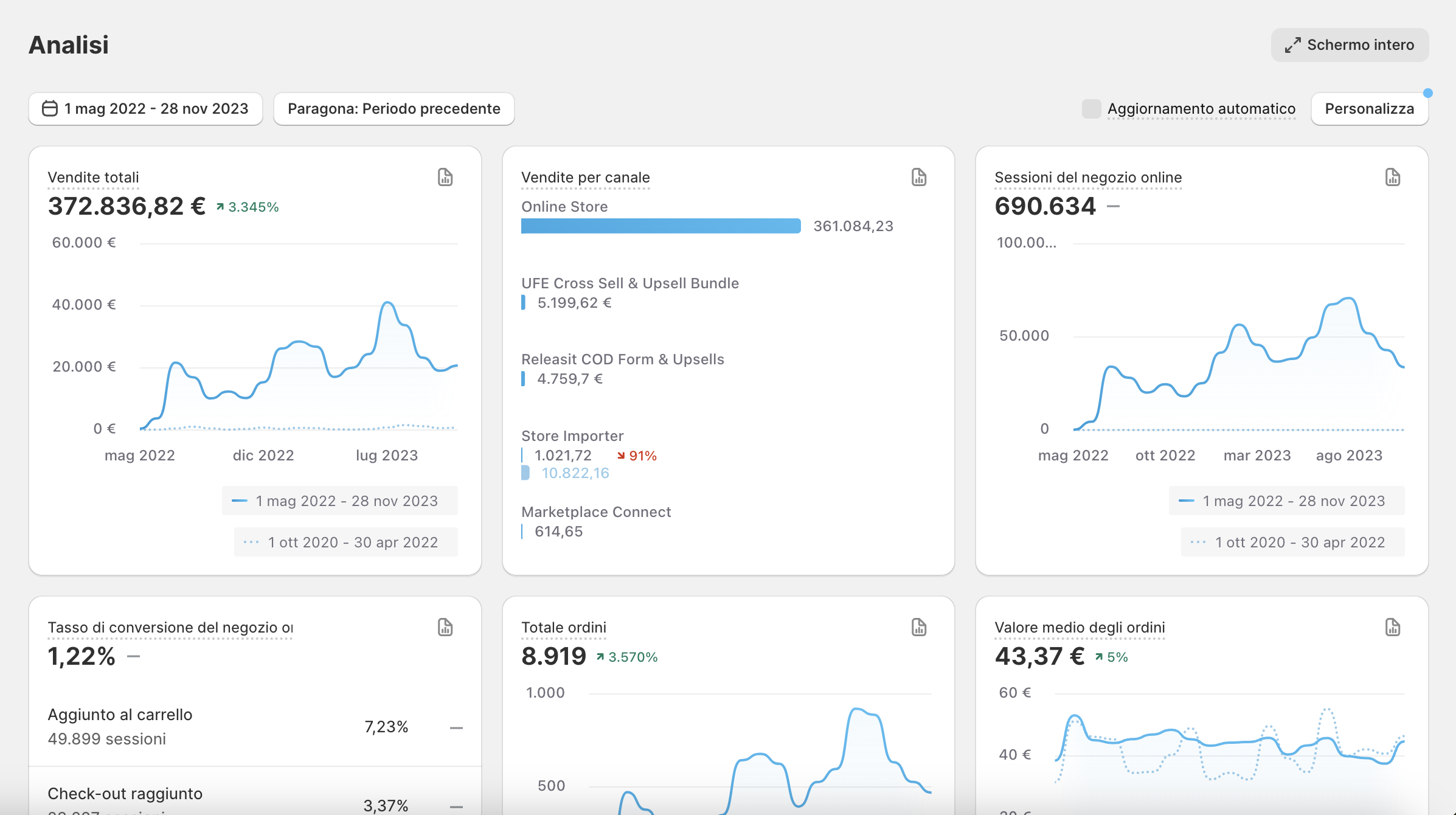Screen dimensions: 1456x815
Task: Click previous period legend in Vendite totali
Action: click(345, 542)
